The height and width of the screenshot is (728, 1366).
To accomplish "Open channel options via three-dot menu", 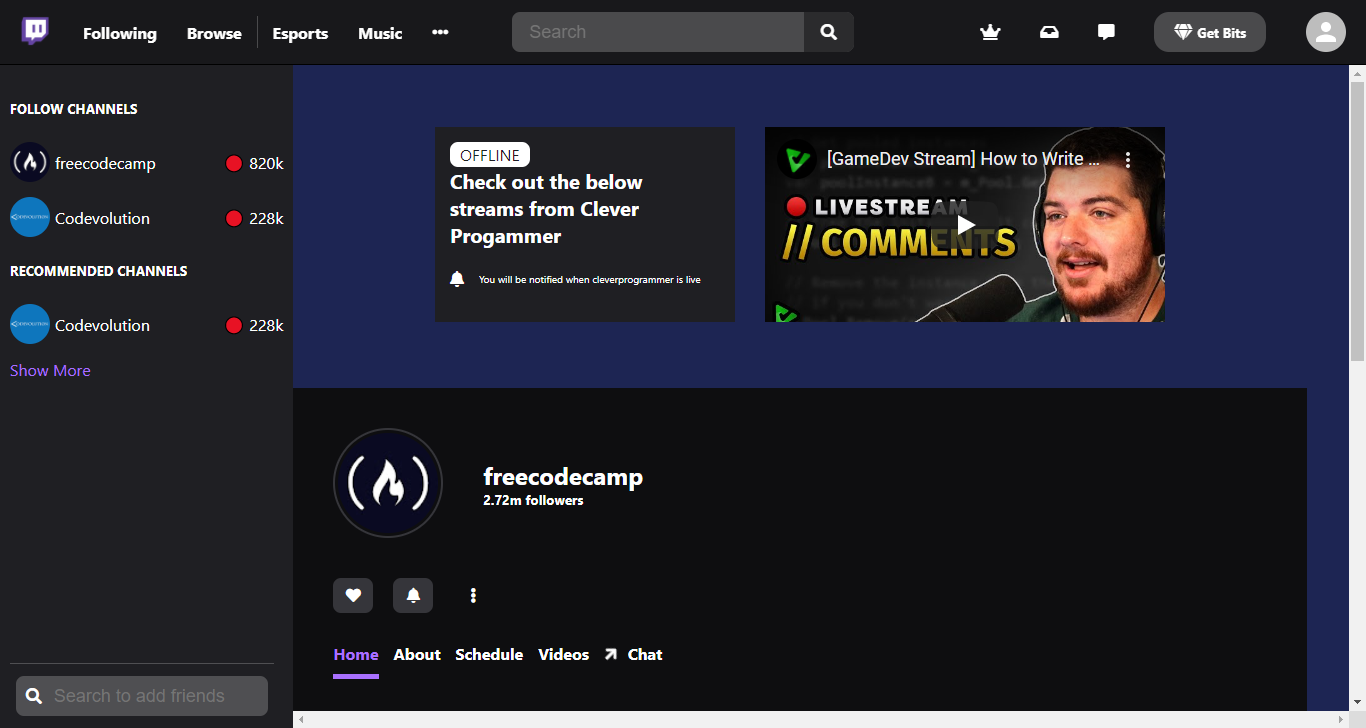I will pyautogui.click(x=472, y=594).
